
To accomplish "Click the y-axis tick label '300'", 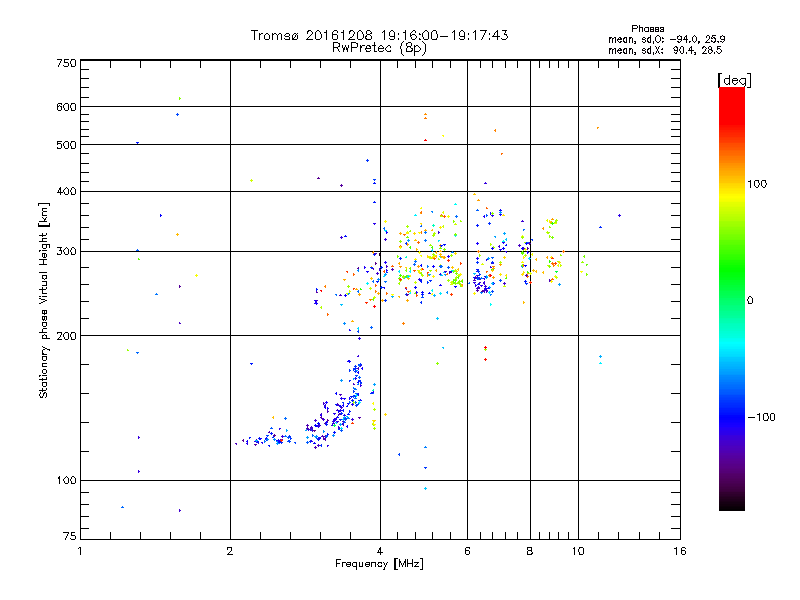I will coord(67,252).
